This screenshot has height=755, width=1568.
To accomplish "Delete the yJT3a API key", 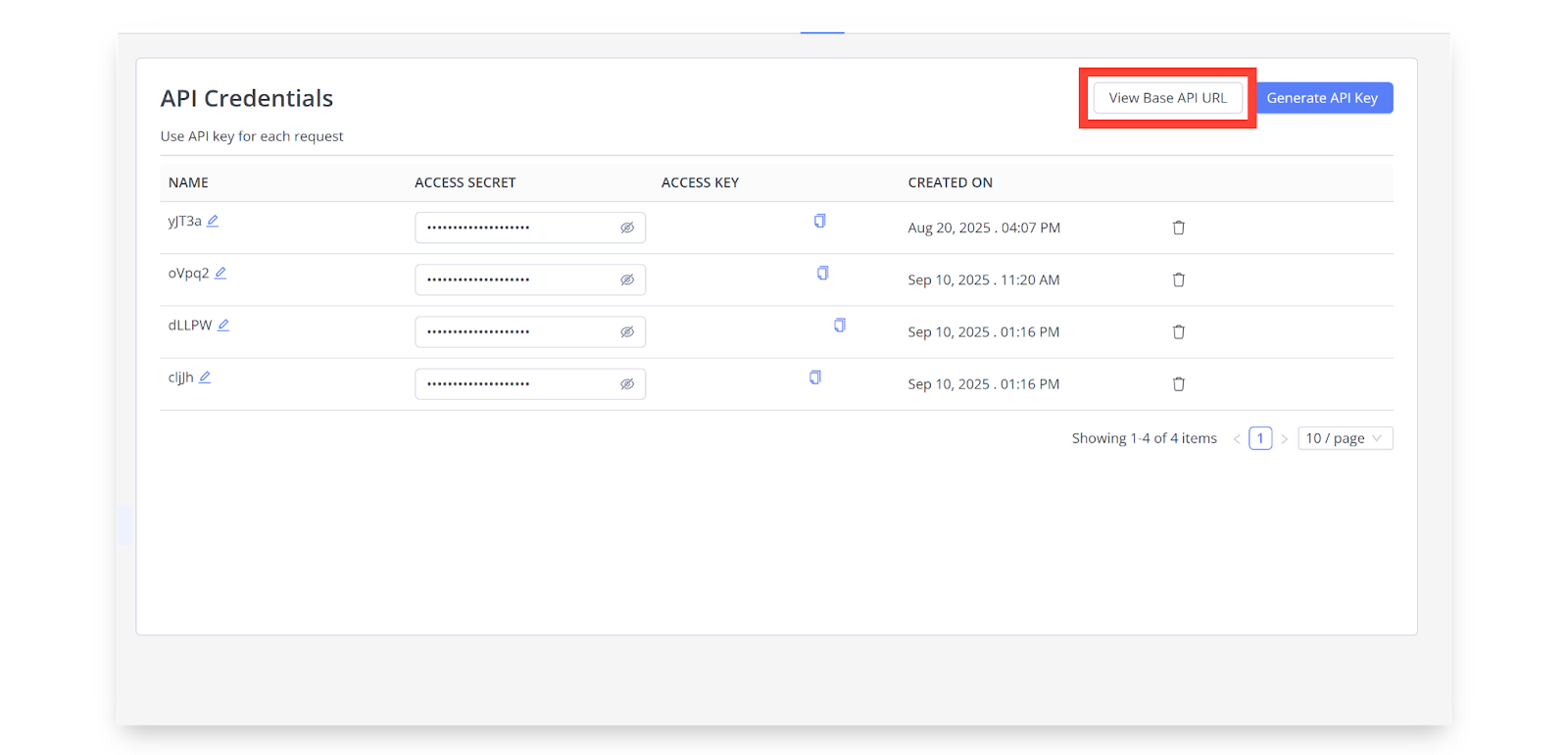I will click(1178, 227).
